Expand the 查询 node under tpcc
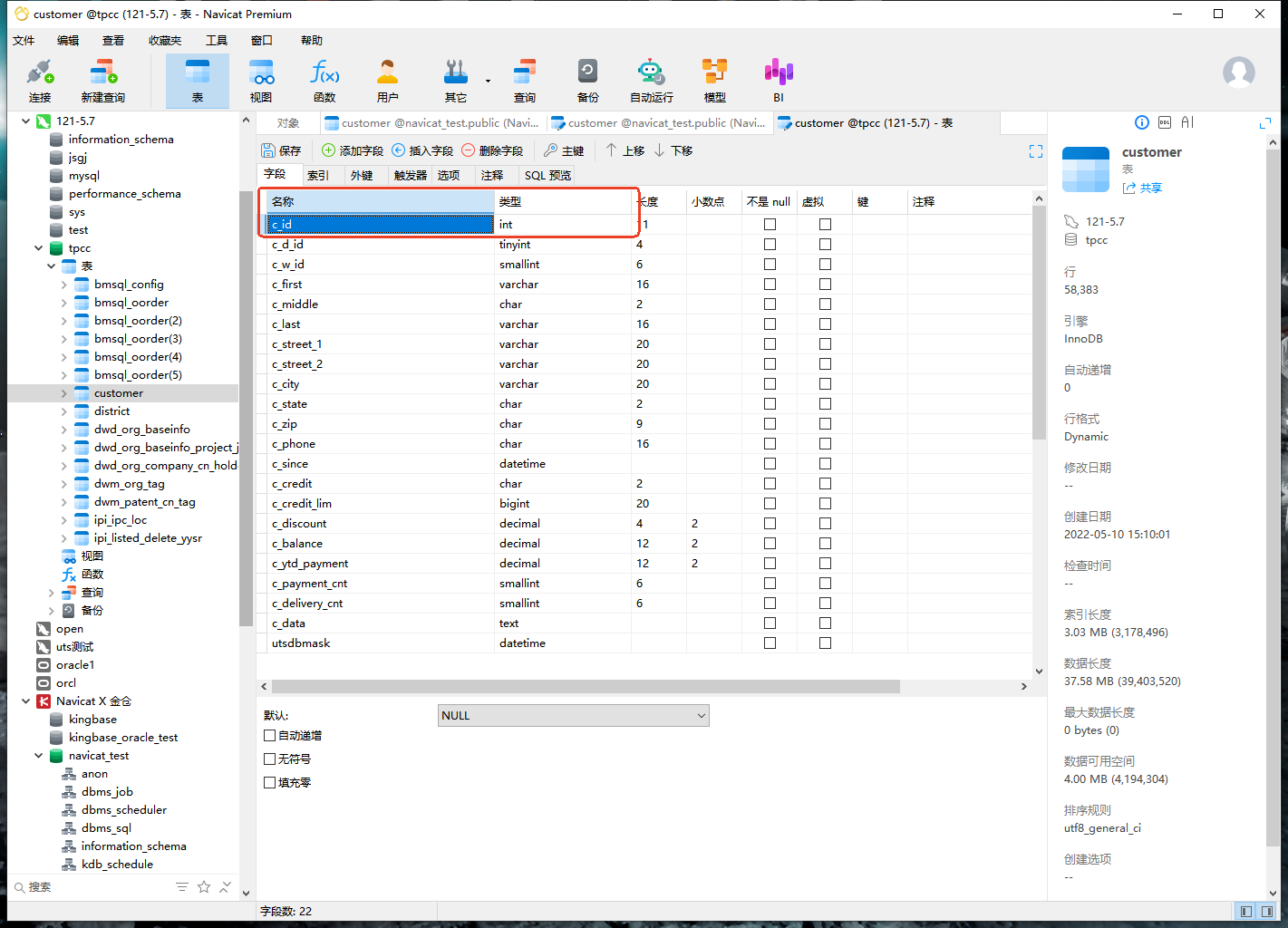This screenshot has height=928, width=1288. click(x=51, y=592)
